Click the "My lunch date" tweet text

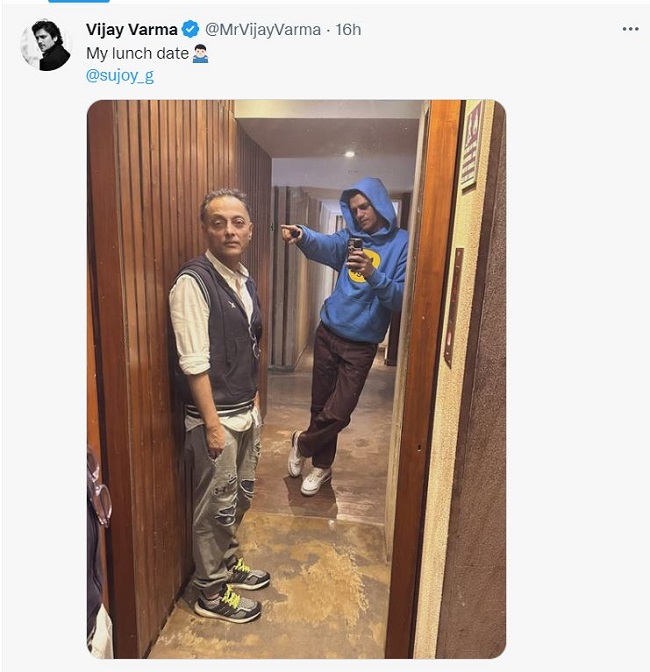coord(137,54)
